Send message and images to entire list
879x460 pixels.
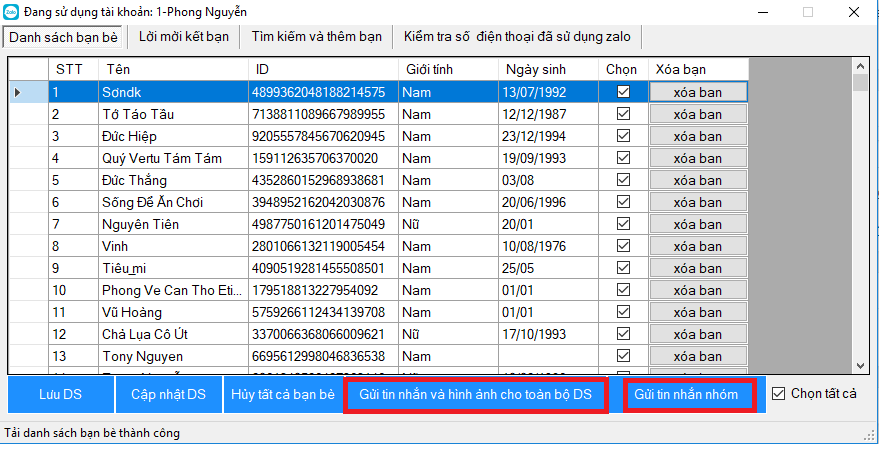(475, 395)
